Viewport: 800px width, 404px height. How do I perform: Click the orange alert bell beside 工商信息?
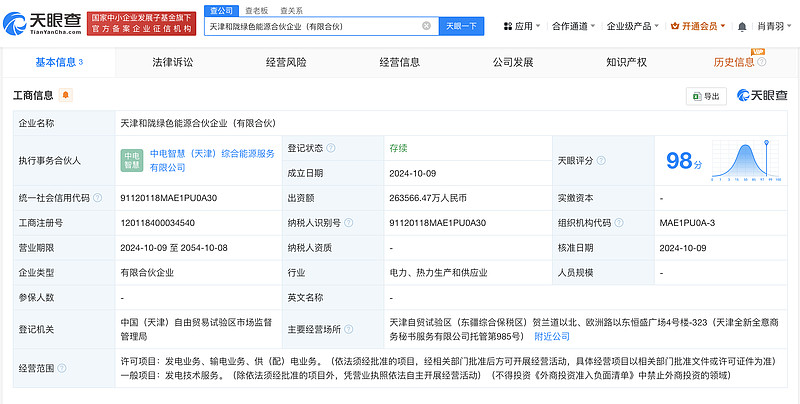(66, 95)
